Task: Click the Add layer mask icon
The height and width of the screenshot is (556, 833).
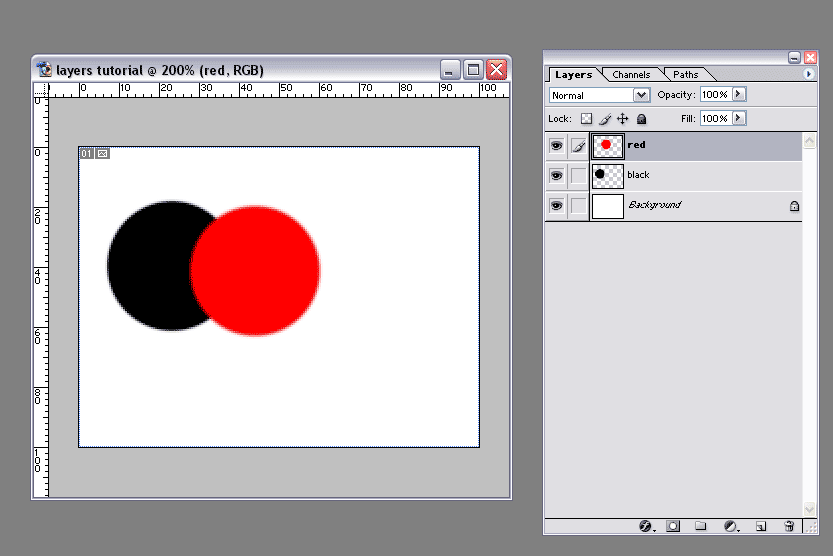Action: (673, 525)
